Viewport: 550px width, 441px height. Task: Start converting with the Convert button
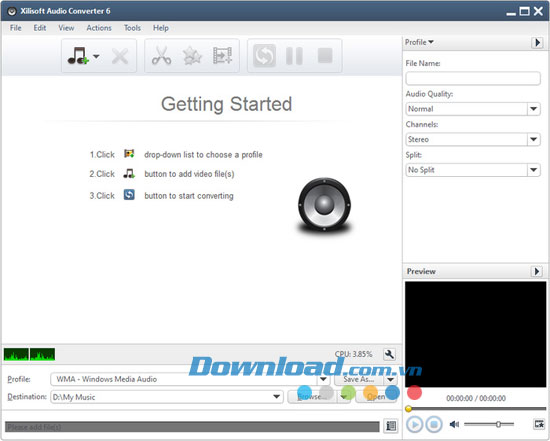264,55
